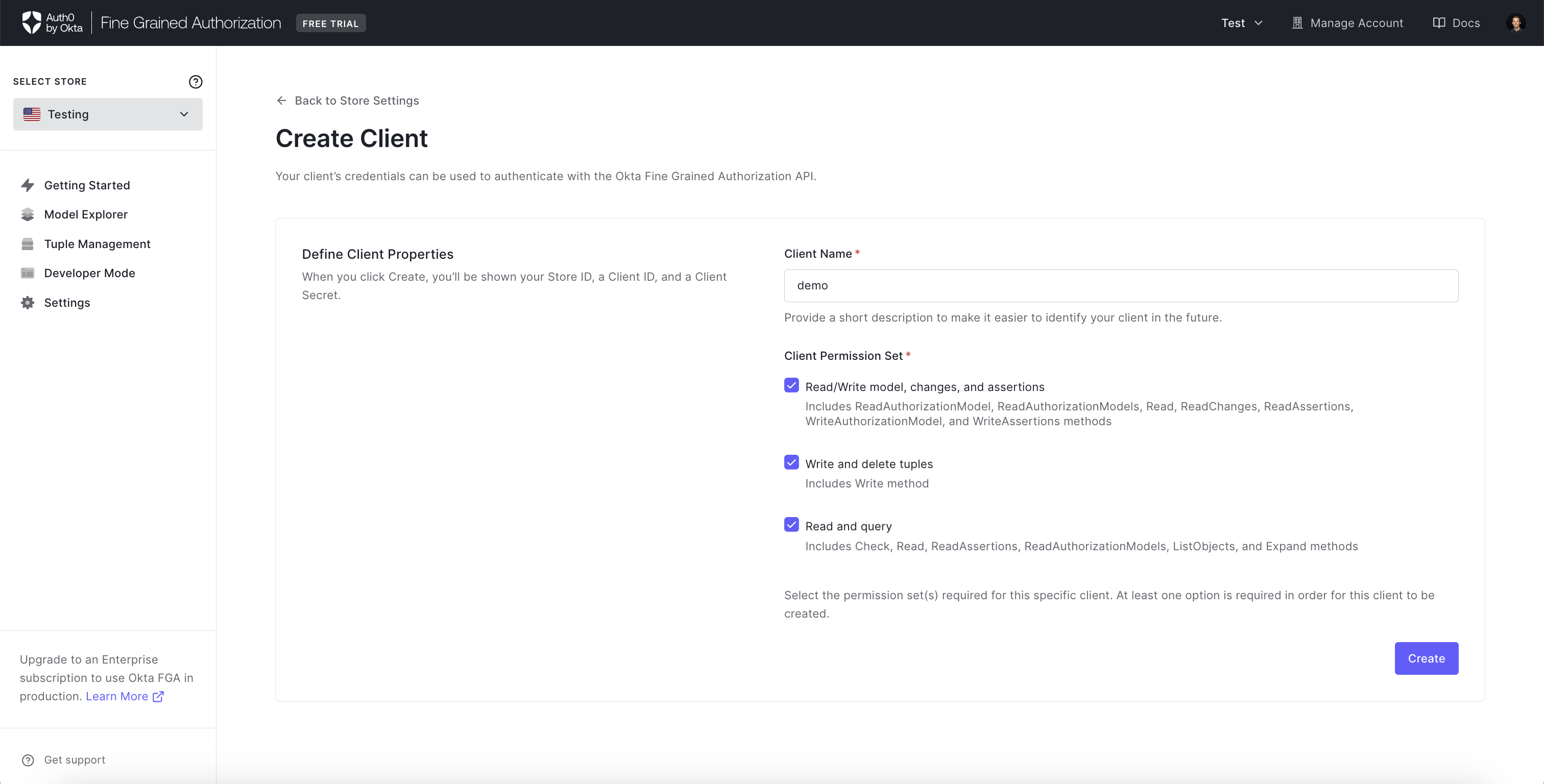Click Get support link
Viewport: 1544px width, 784px height.
click(75, 760)
